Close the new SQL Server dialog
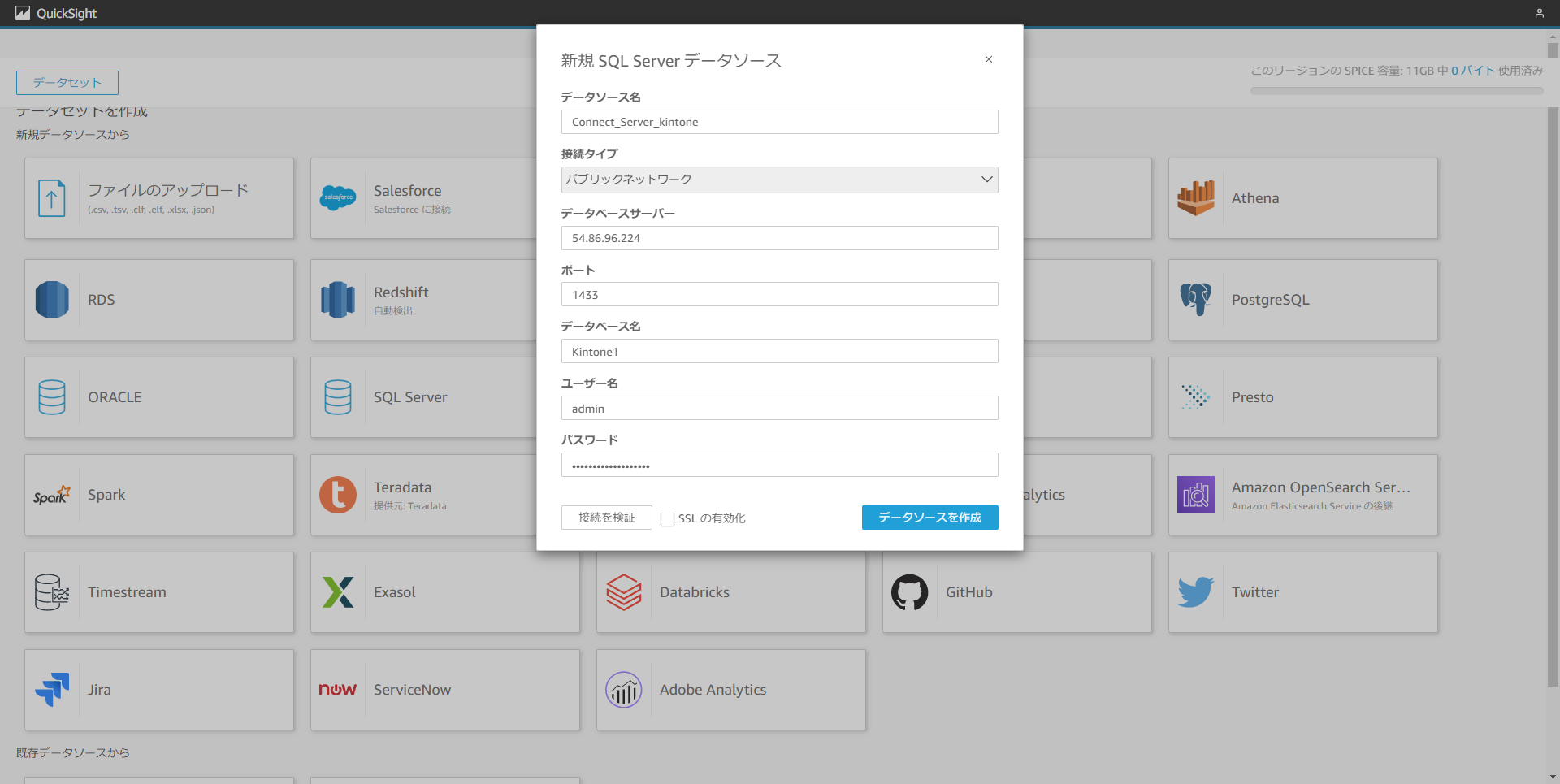The width and height of the screenshot is (1560, 784). 989,59
